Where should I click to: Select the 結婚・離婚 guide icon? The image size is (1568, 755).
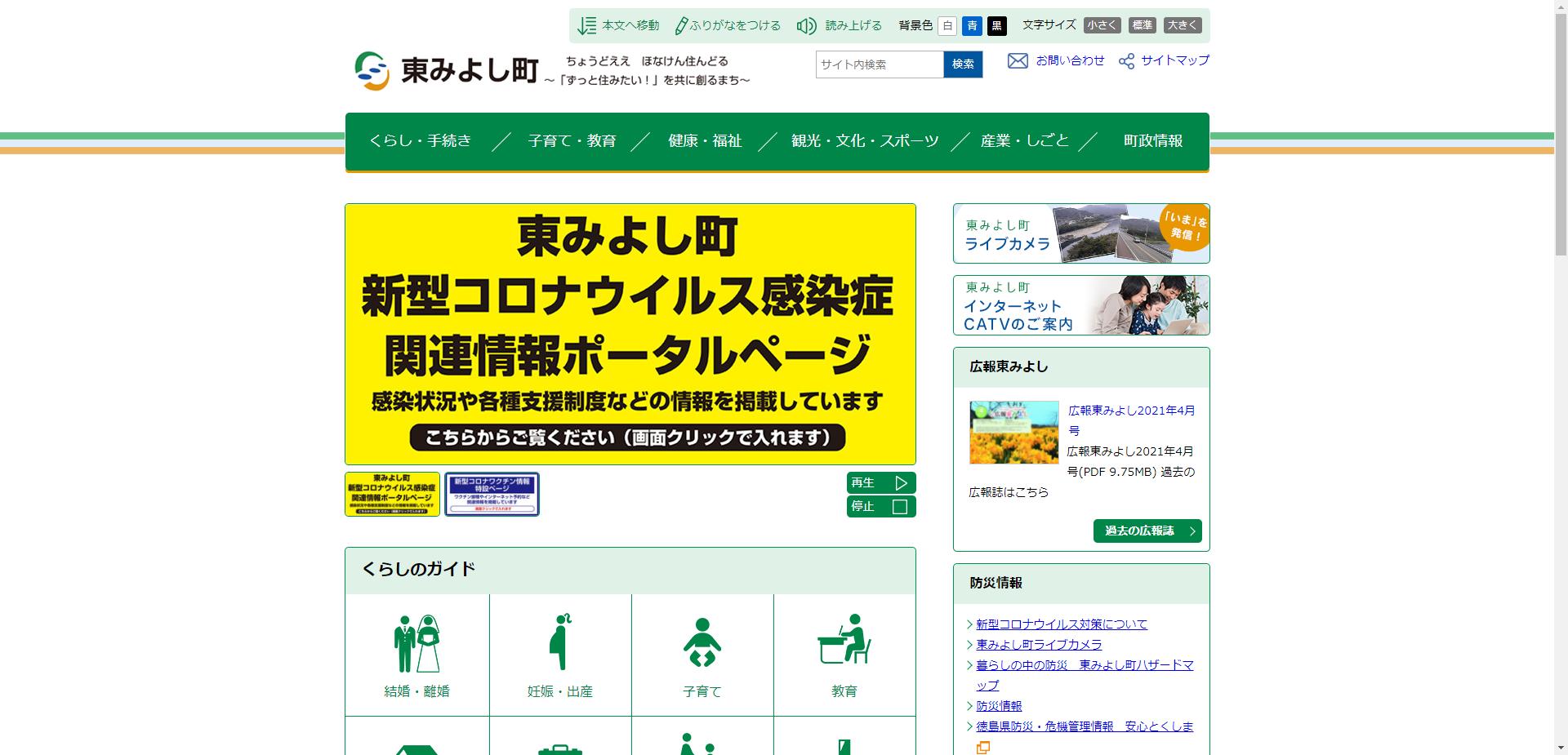point(416,644)
